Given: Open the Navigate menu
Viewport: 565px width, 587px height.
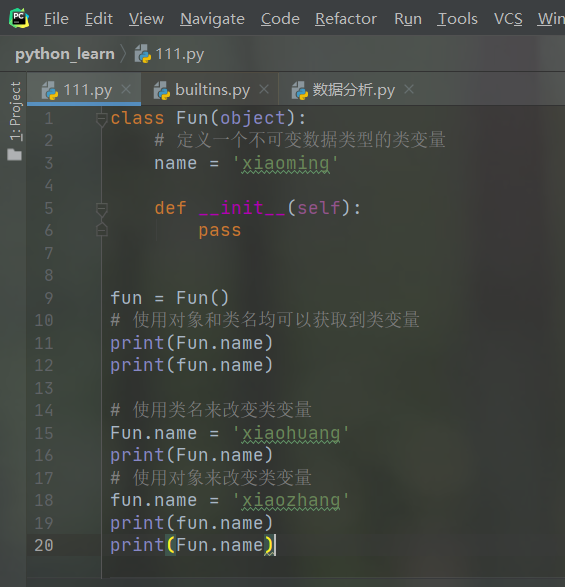Looking at the screenshot, I should pos(212,19).
